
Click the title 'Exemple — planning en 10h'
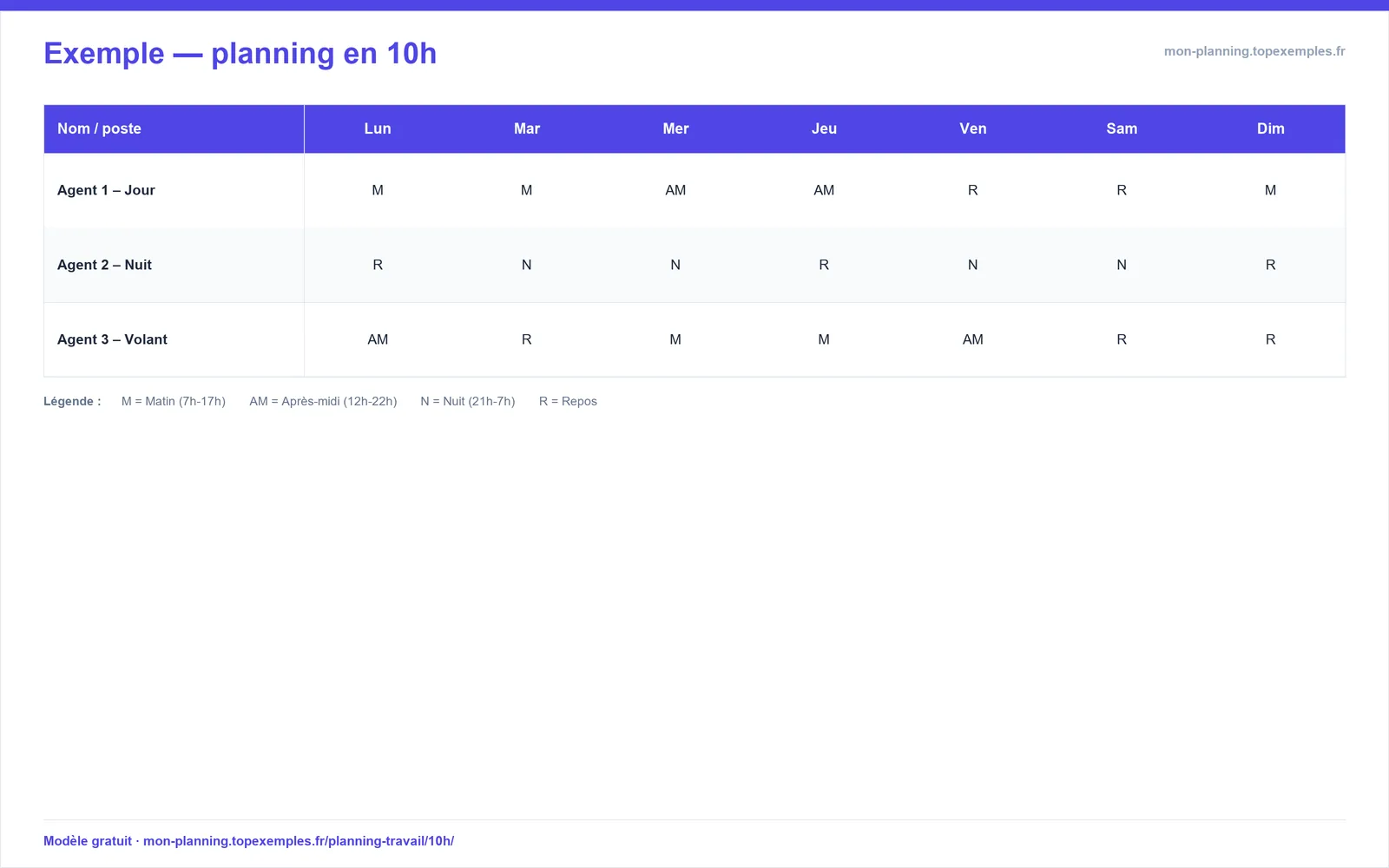coord(240,54)
